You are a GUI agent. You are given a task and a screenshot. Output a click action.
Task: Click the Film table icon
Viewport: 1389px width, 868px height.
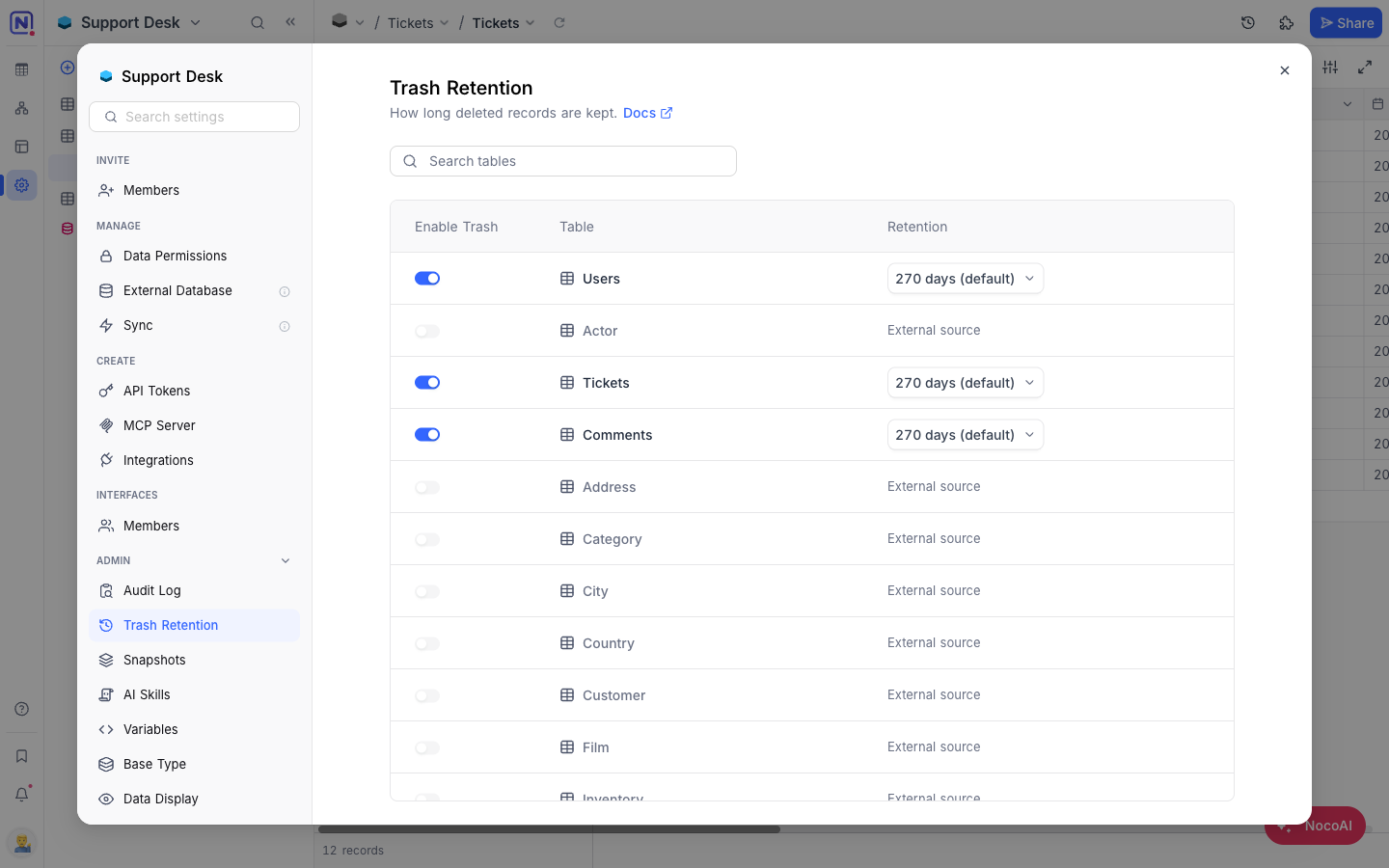(x=567, y=747)
